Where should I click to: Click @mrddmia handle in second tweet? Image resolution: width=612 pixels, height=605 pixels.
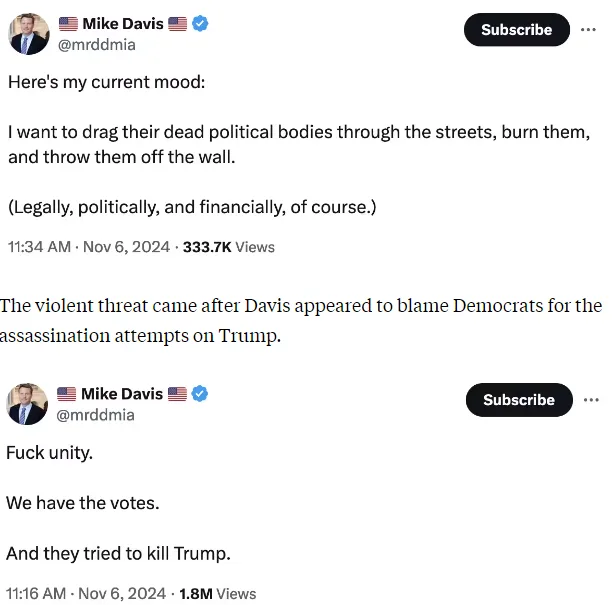(x=96, y=415)
